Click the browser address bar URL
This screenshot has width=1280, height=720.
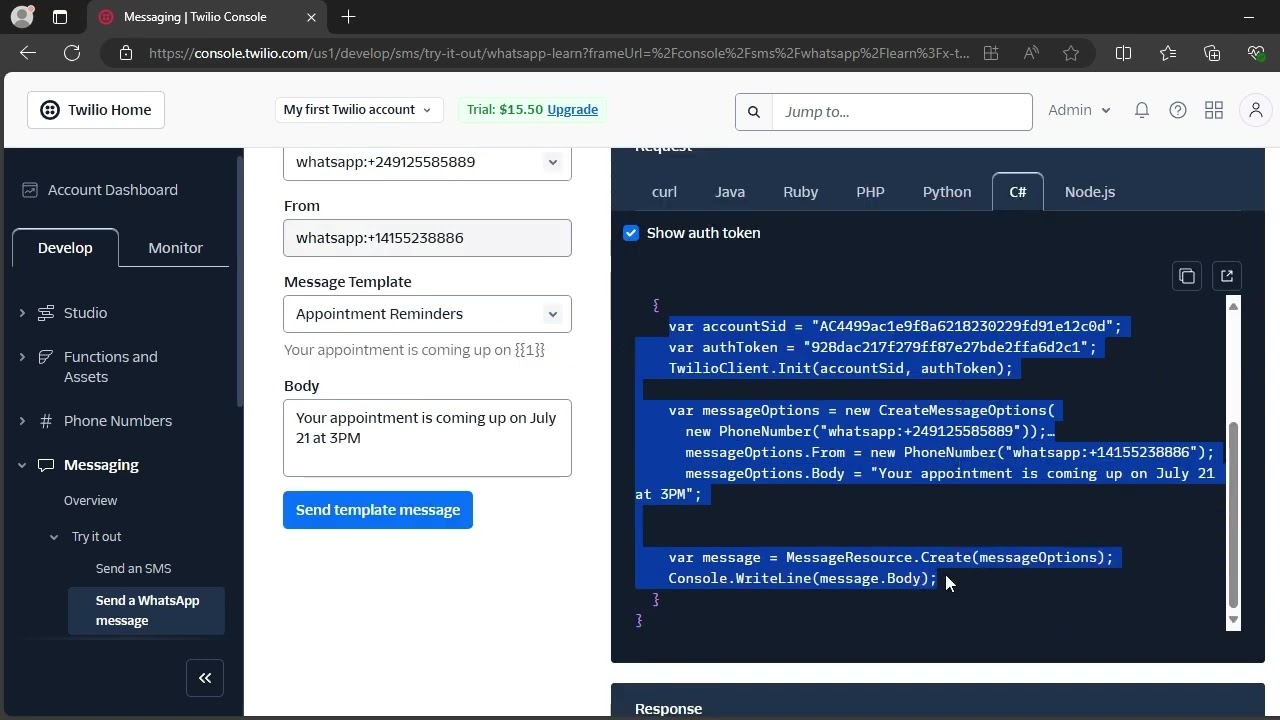[x=558, y=53]
